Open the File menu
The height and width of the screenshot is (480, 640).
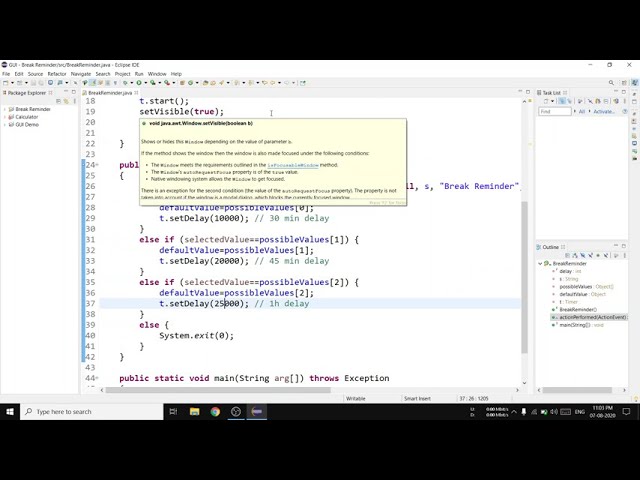[x=6, y=74]
